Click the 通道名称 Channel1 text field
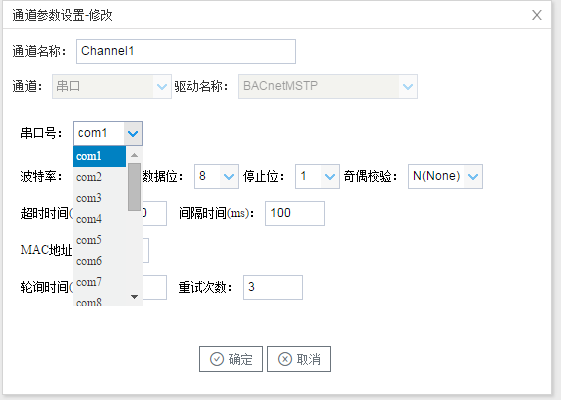Screen dimensions: 561x400 pos(186,52)
